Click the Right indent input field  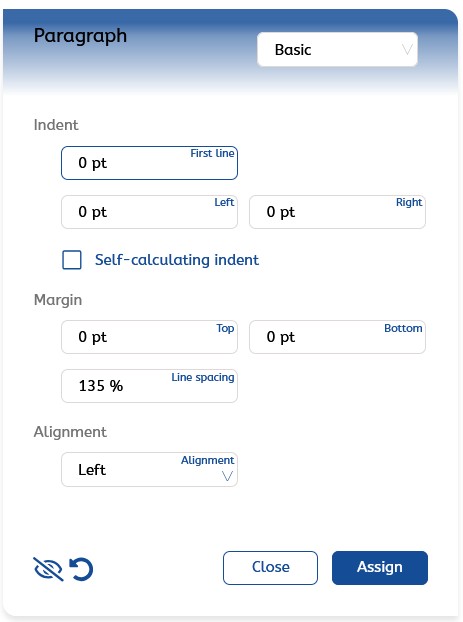click(x=337, y=212)
